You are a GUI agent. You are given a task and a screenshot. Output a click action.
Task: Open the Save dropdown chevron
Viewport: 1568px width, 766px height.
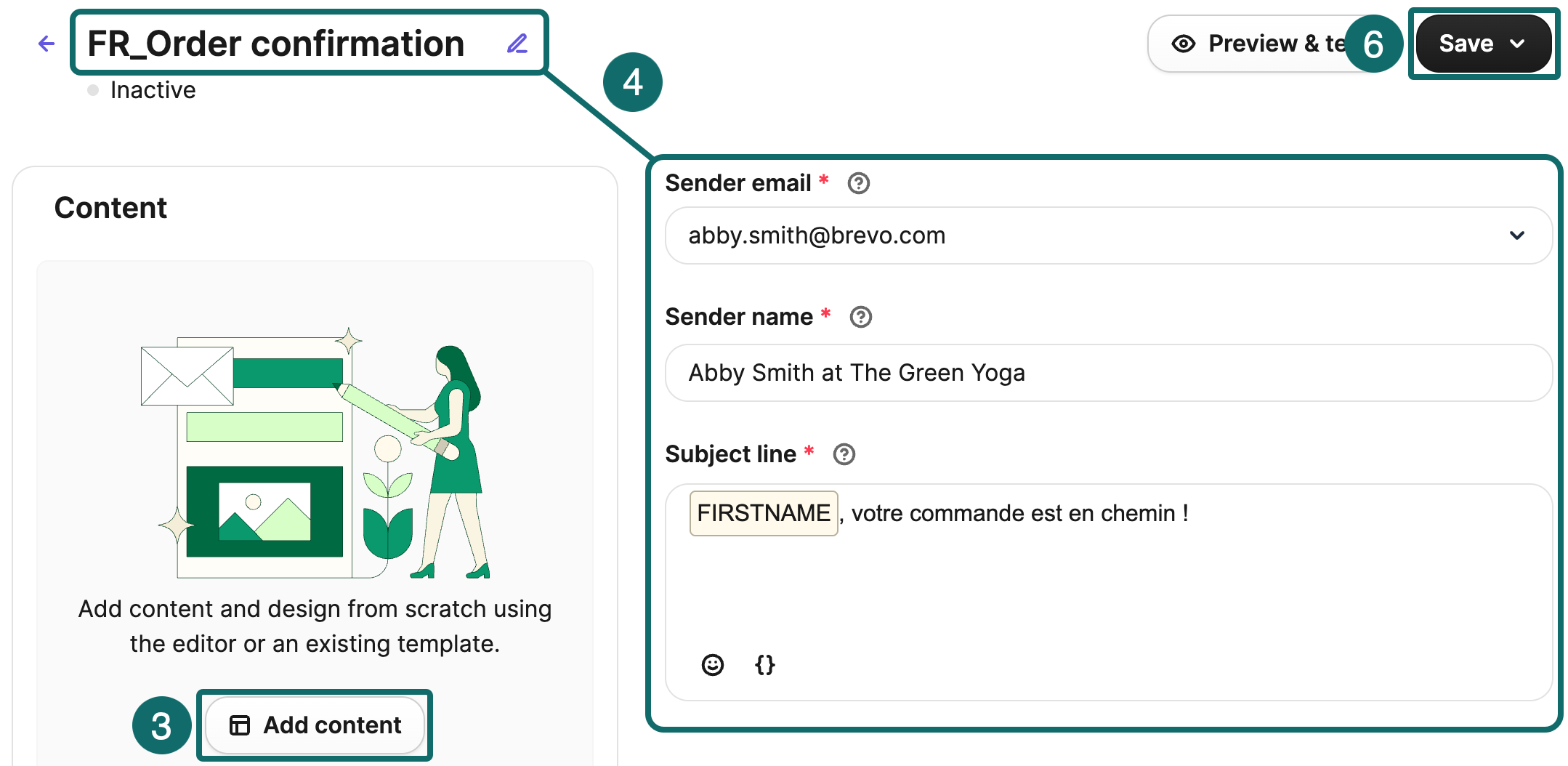click(x=1518, y=44)
